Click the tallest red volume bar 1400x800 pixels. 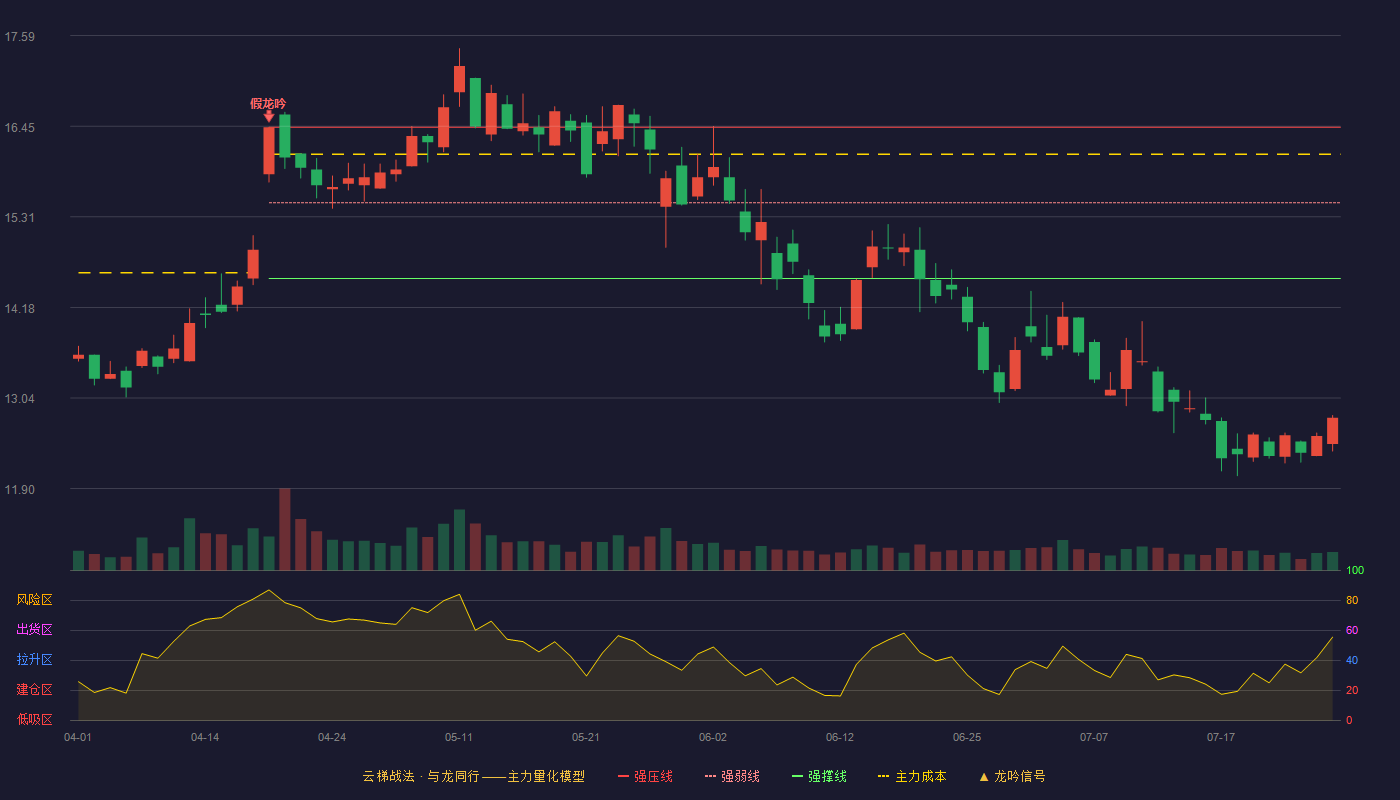(285, 529)
